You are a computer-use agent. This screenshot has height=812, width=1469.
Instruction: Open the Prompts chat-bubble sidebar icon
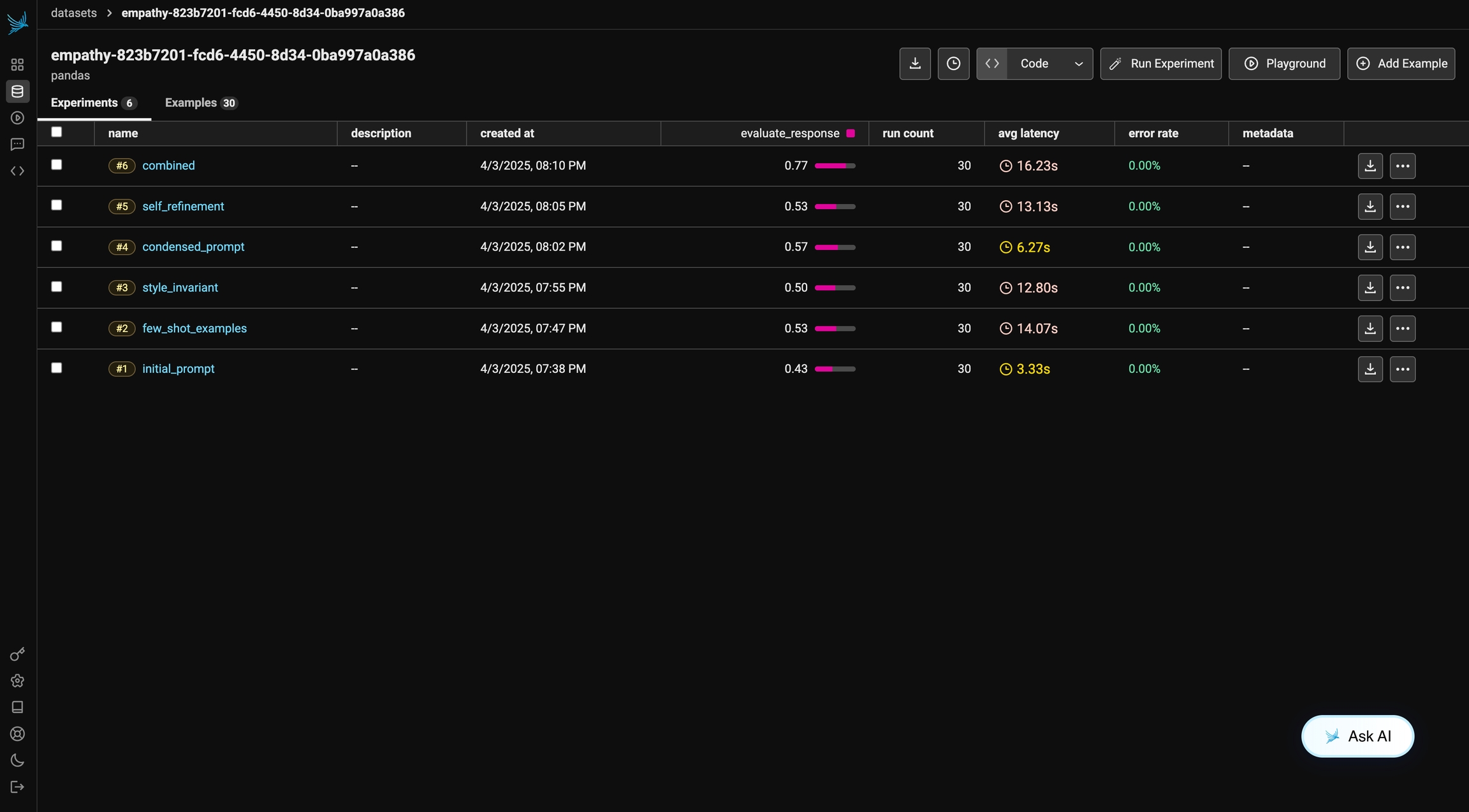point(17,145)
